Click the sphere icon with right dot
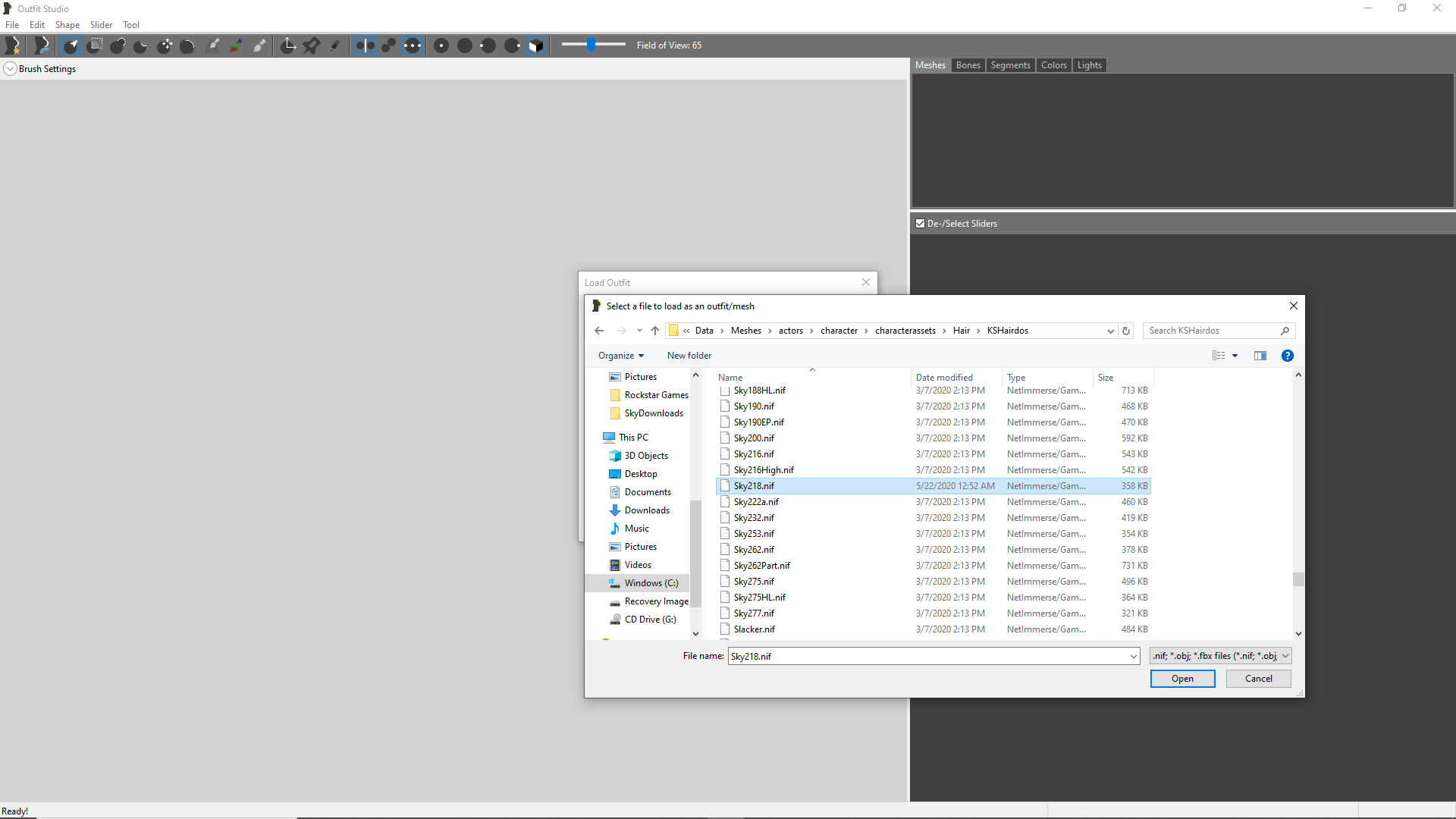This screenshot has width=1456, height=819. pos(513,45)
